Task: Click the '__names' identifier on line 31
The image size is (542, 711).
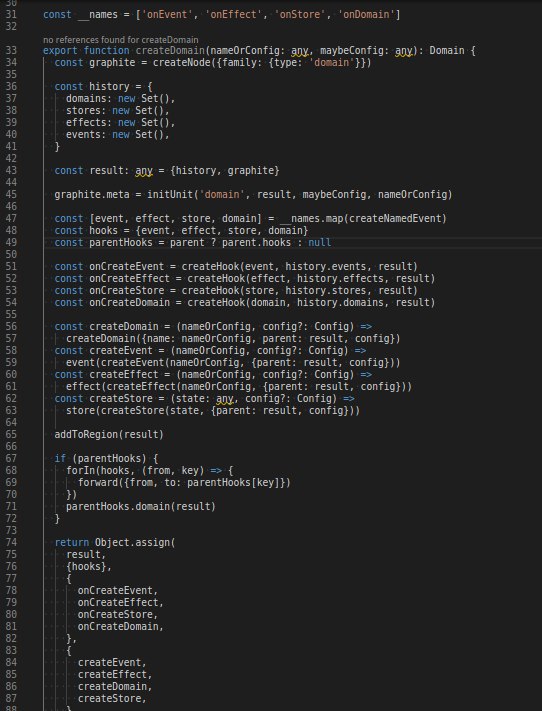Action: click(98, 15)
